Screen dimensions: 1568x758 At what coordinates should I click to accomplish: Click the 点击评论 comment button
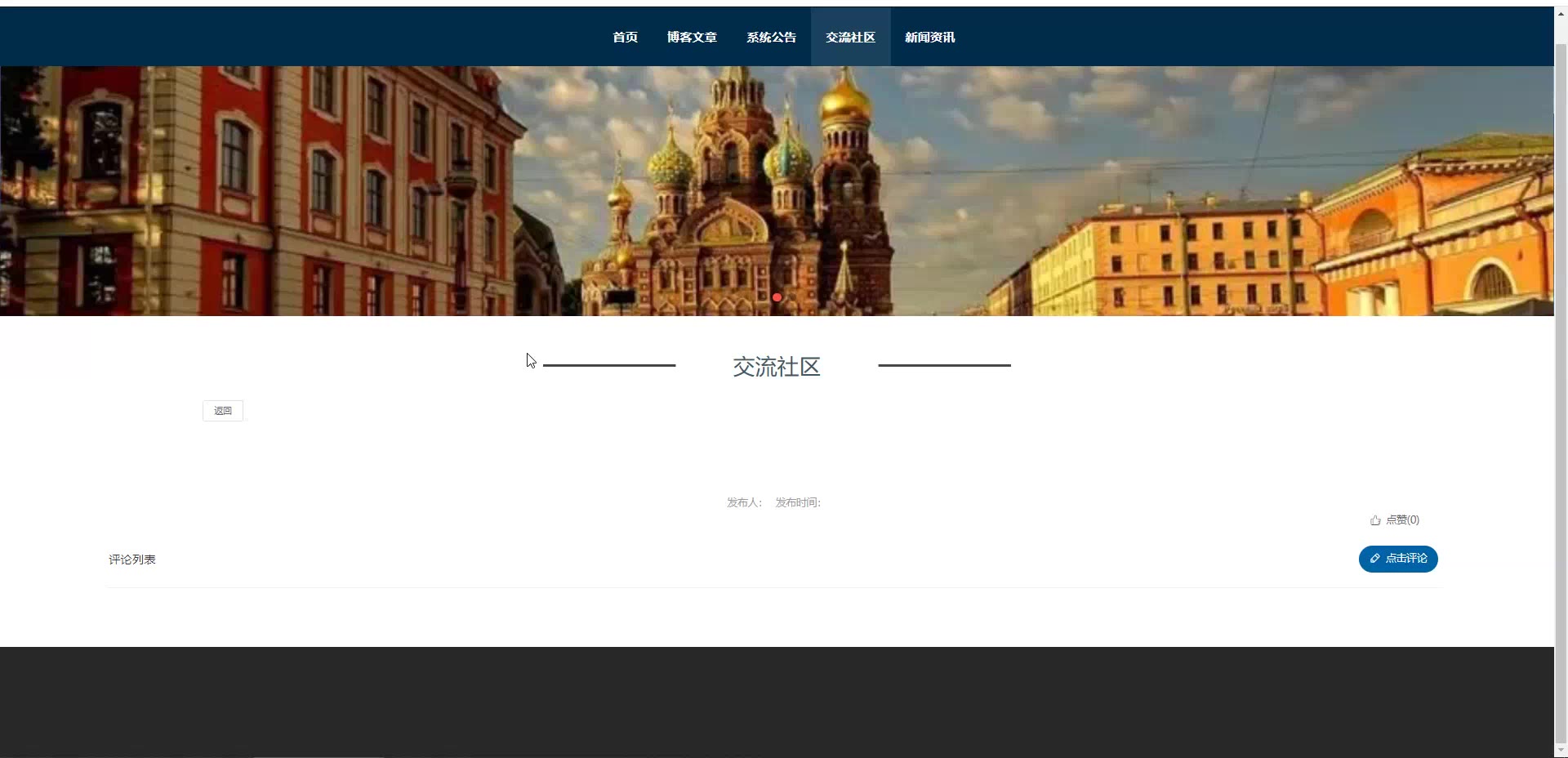coord(1398,559)
